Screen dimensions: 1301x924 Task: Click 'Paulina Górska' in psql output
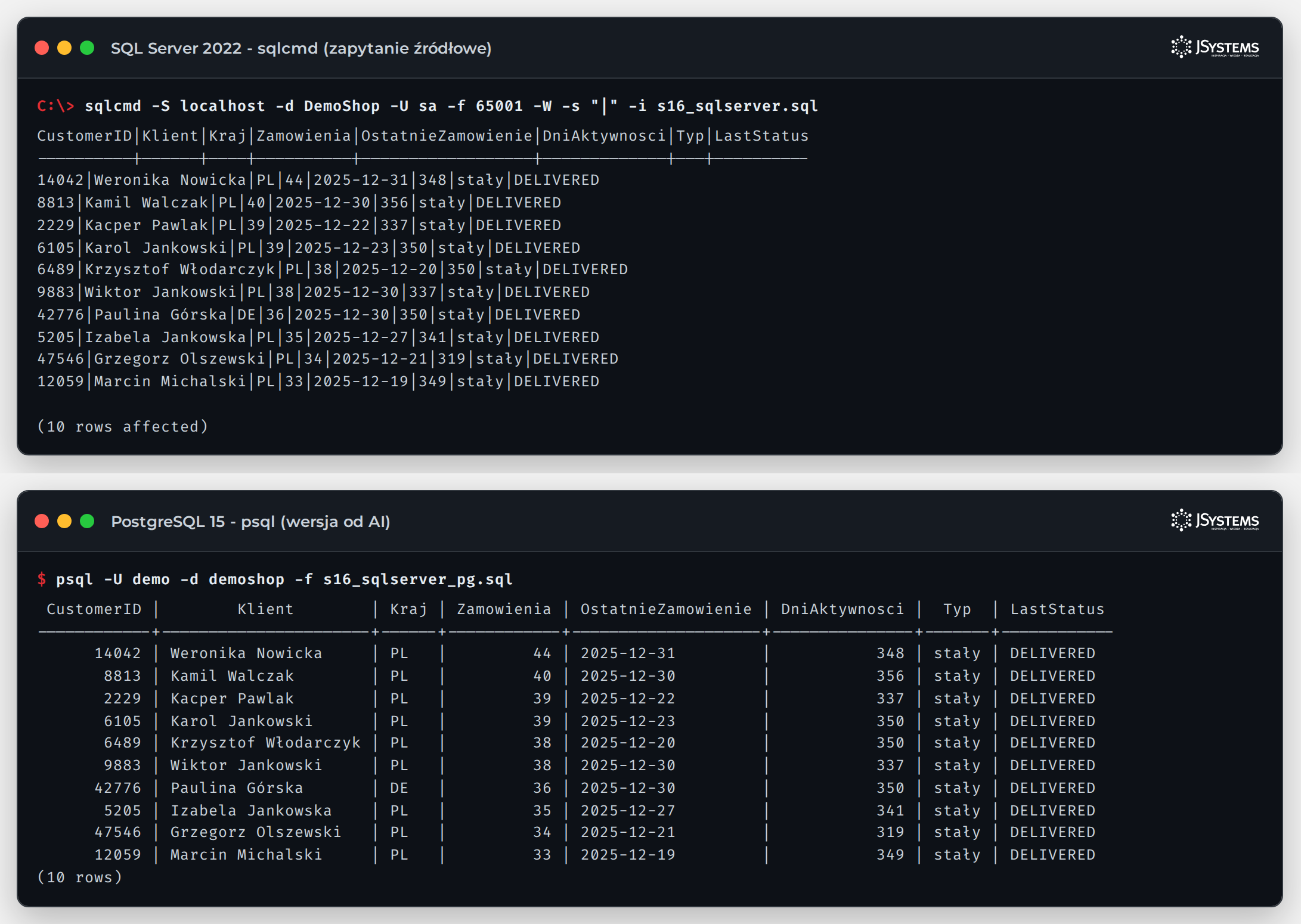tap(237, 788)
